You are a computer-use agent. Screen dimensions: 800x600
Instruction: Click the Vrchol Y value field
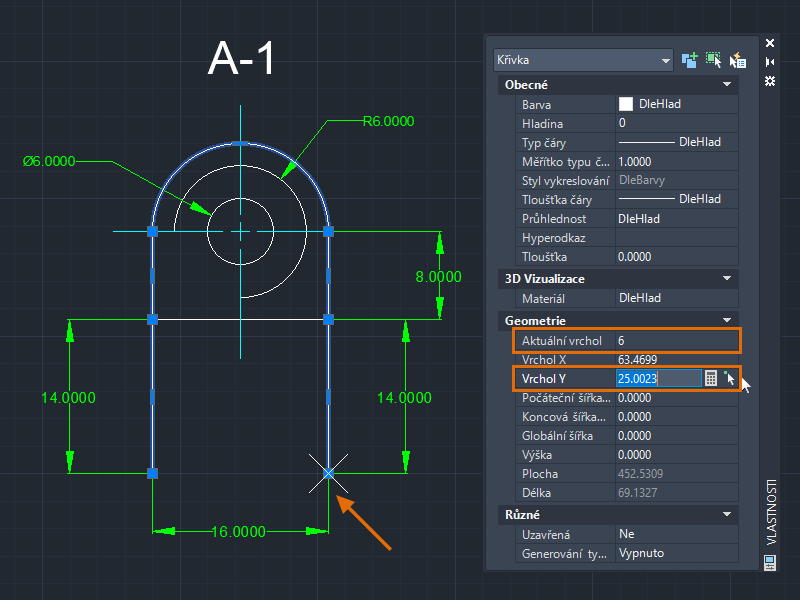(x=659, y=379)
